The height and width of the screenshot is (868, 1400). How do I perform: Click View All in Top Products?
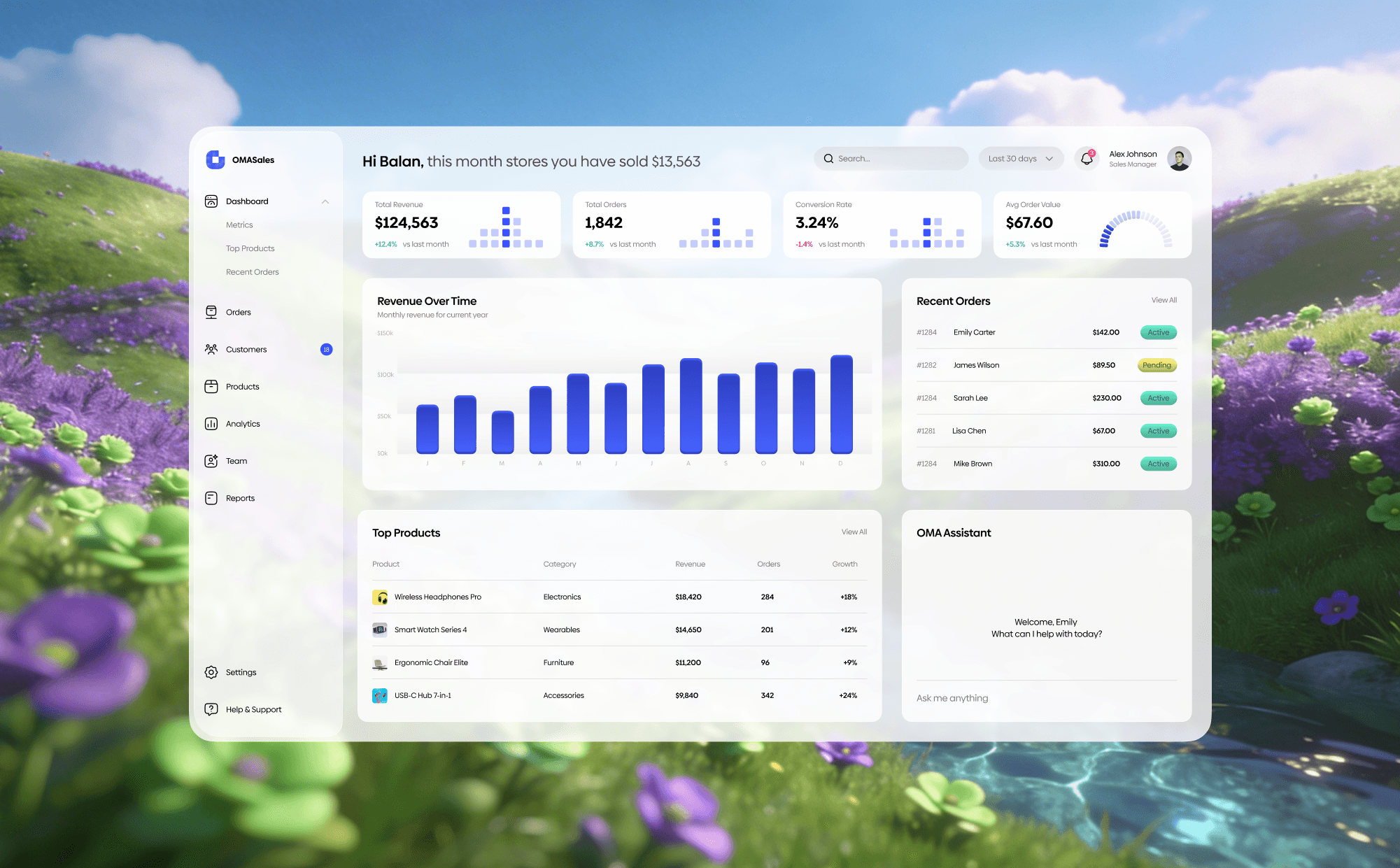pyautogui.click(x=854, y=532)
